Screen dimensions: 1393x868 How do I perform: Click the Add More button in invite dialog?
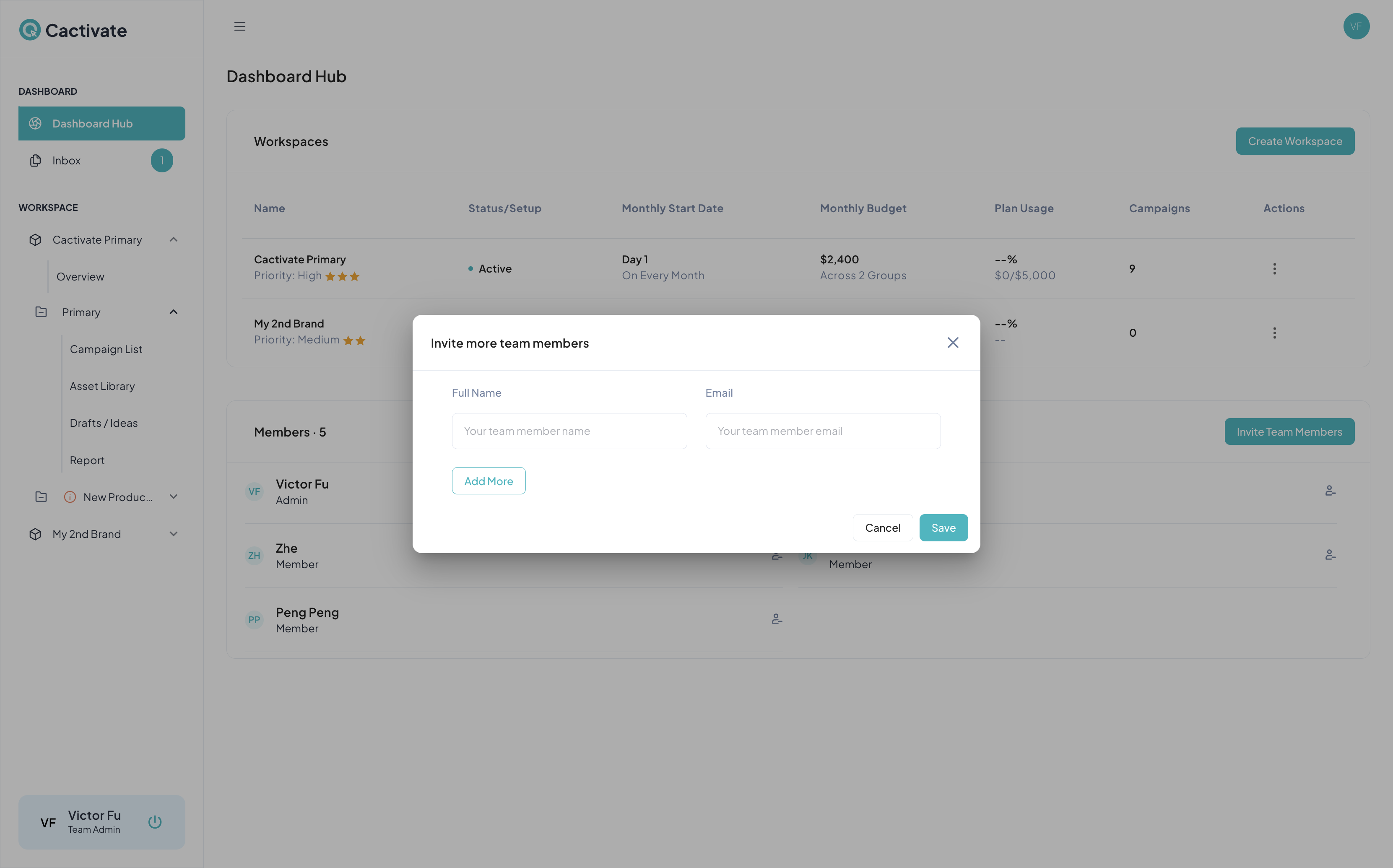pos(488,481)
